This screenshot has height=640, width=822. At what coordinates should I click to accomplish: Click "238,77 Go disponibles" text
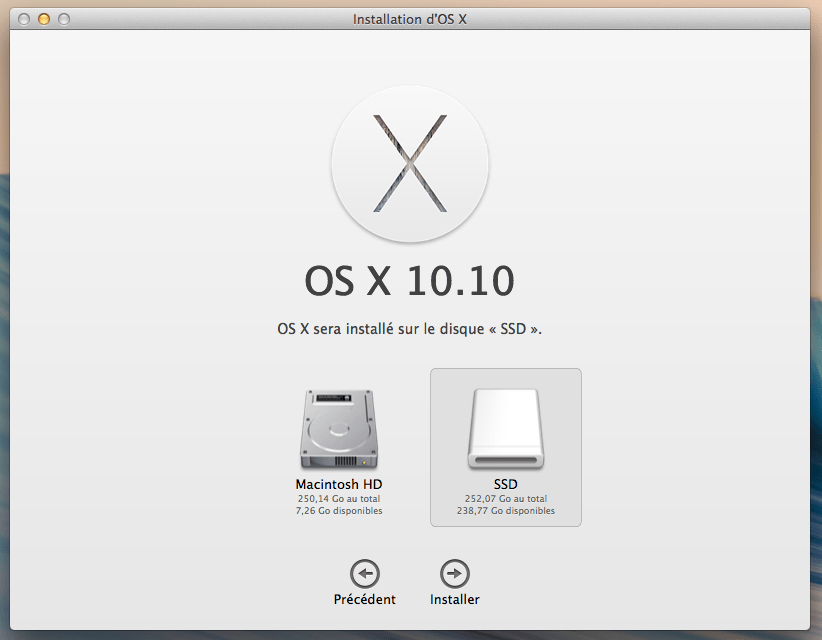pos(506,511)
